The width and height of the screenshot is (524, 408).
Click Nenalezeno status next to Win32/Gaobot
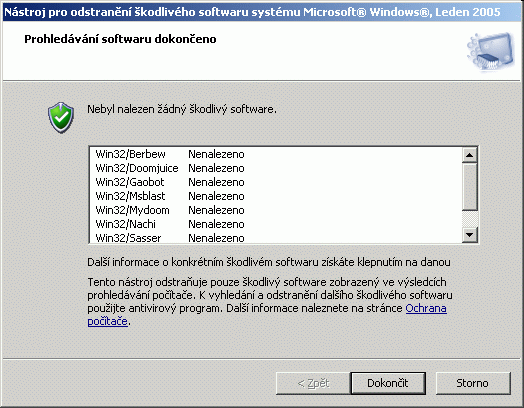click(x=216, y=182)
